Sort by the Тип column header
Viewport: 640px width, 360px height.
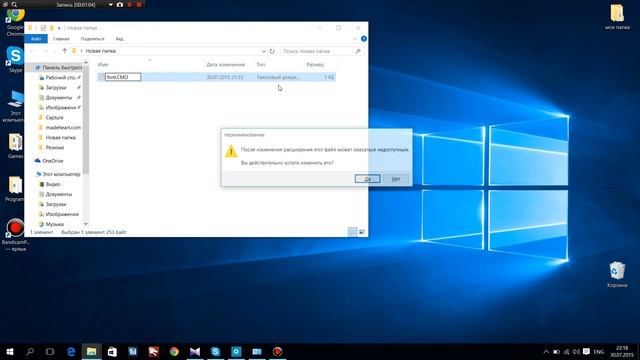pos(261,64)
